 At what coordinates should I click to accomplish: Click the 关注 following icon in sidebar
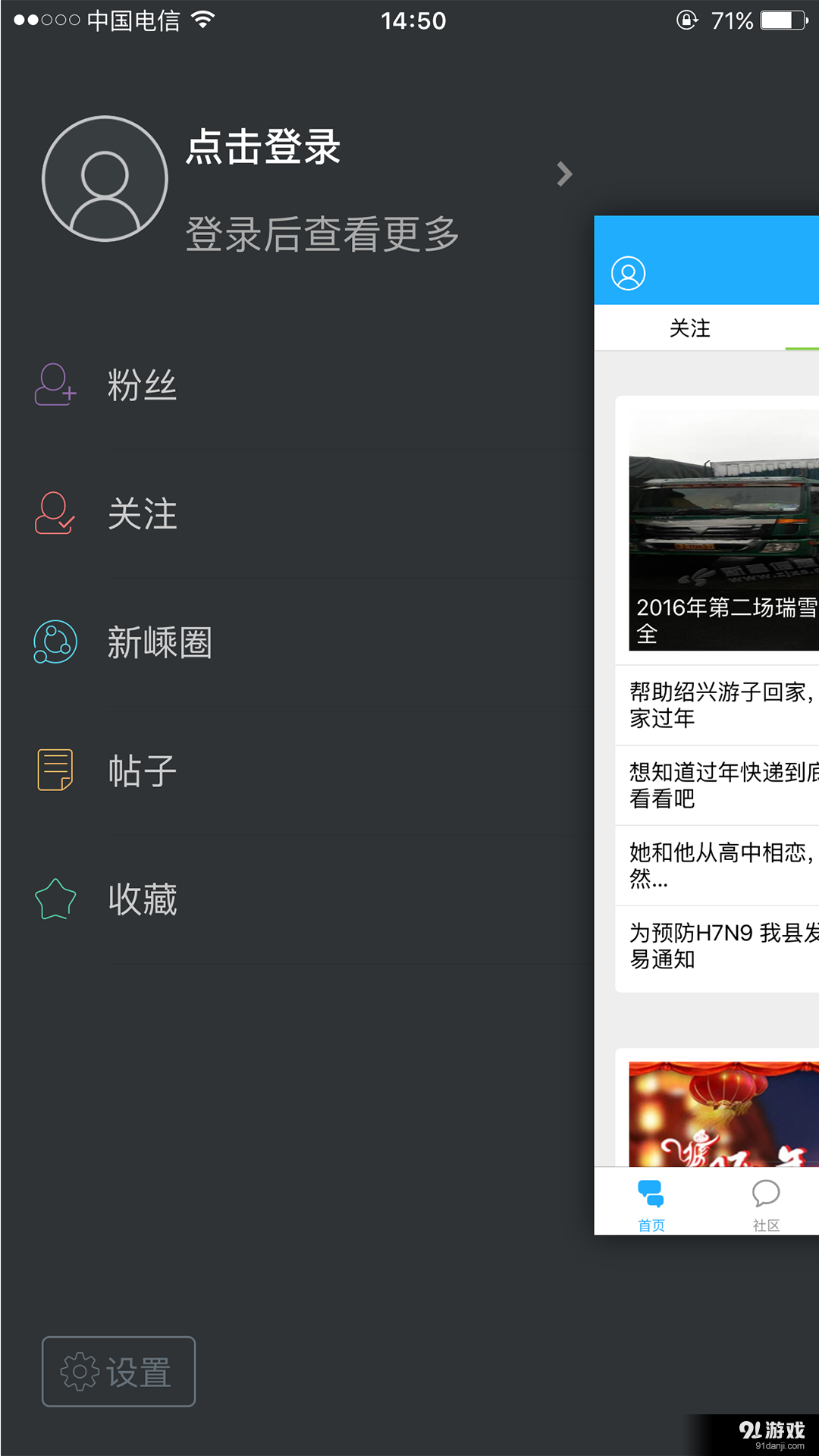55,513
